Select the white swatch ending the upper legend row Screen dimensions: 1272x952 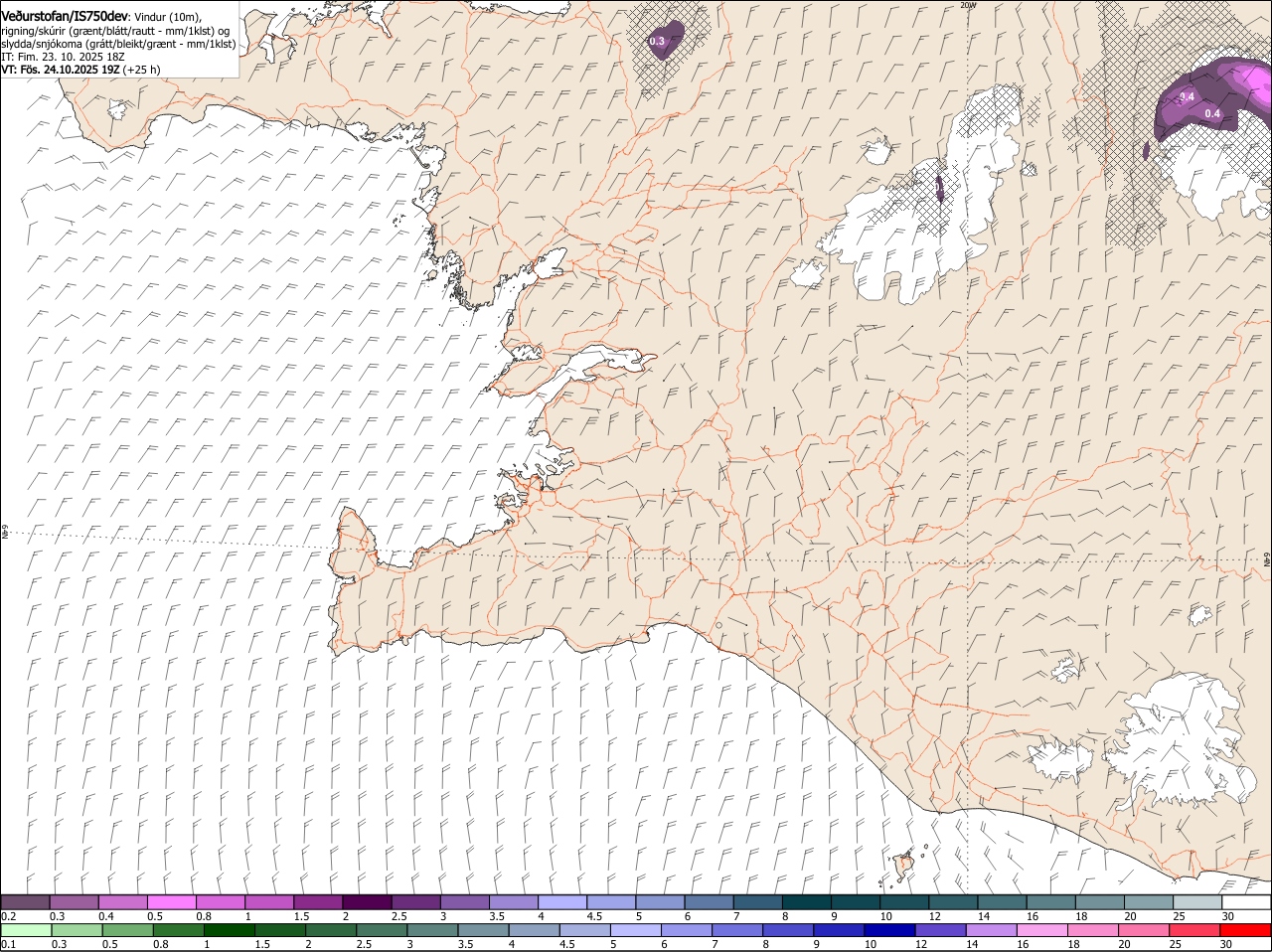(1246, 902)
